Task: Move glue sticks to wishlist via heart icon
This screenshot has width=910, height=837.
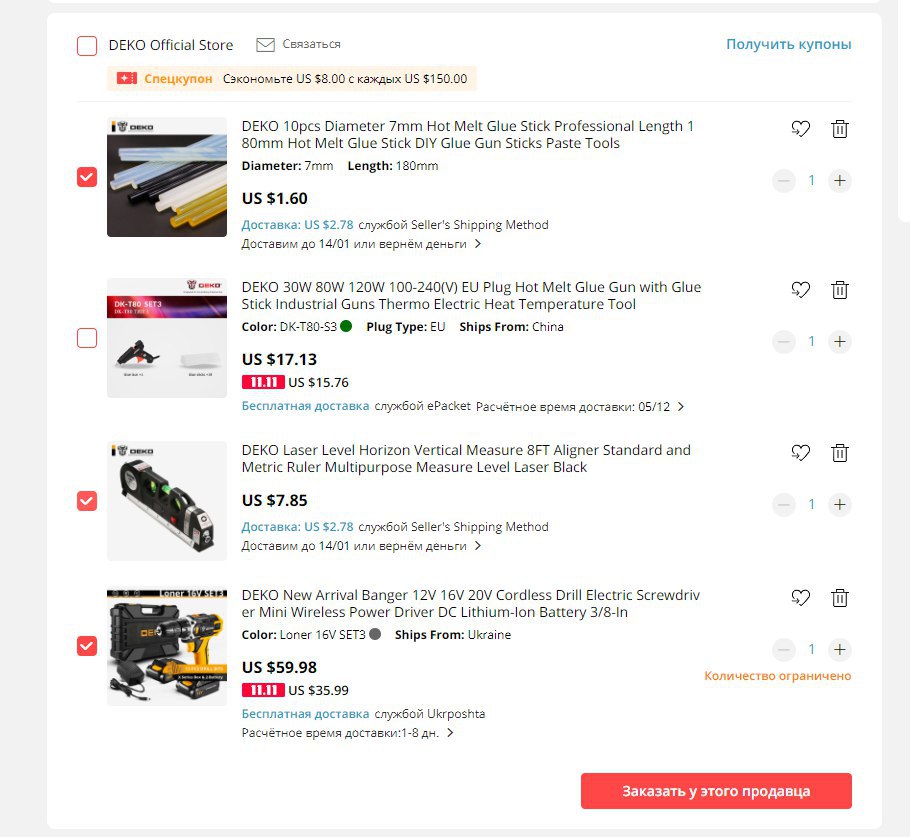Action: (x=800, y=129)
